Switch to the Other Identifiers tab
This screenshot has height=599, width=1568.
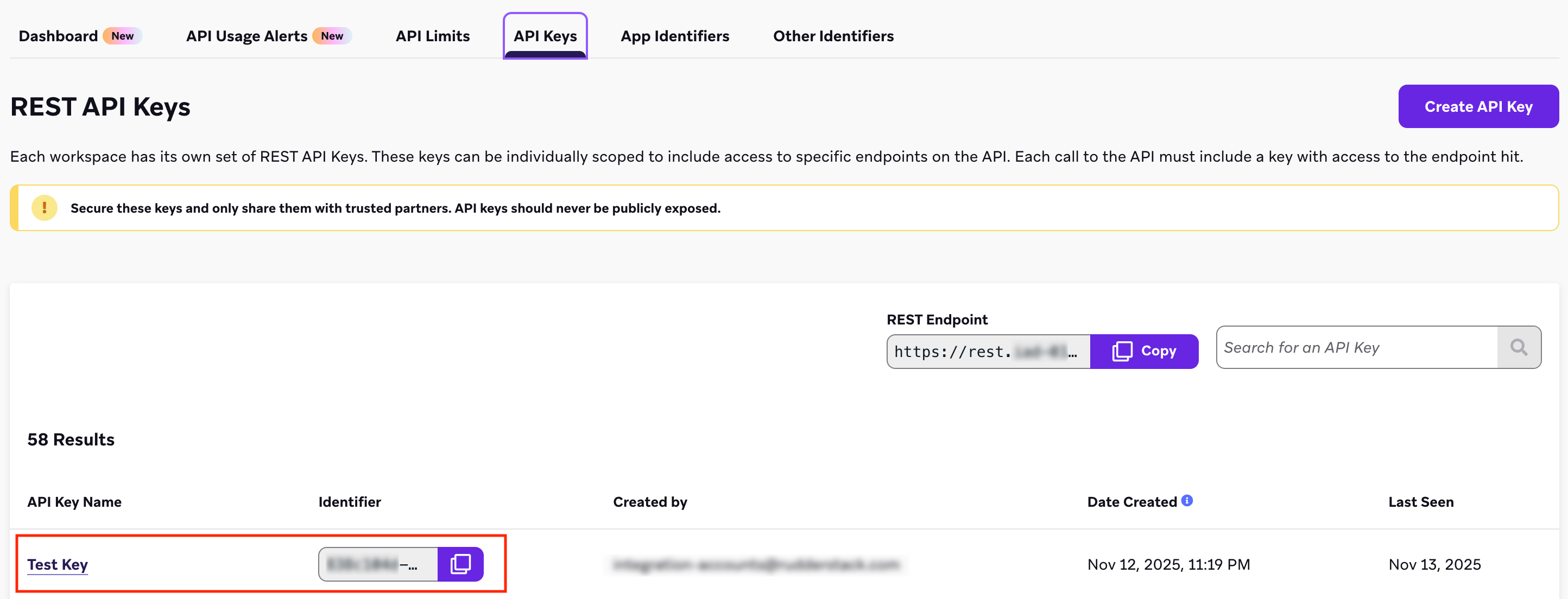point(833,36)
